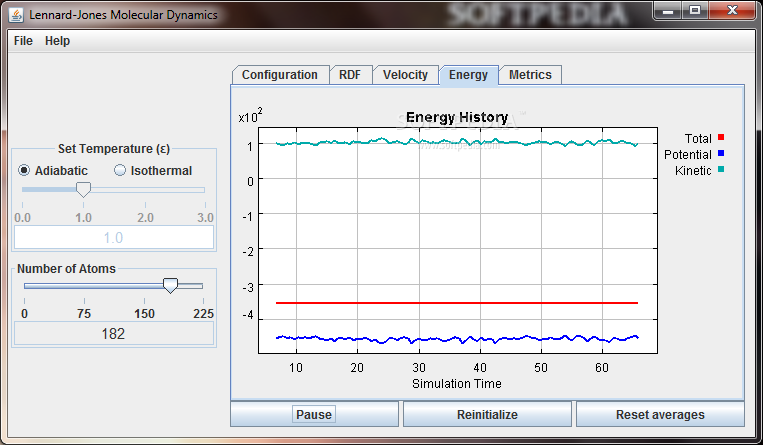The image size is (763, 445).
Task: Click the 2.0 mark on temperature slider
Action: coord(145,217)
